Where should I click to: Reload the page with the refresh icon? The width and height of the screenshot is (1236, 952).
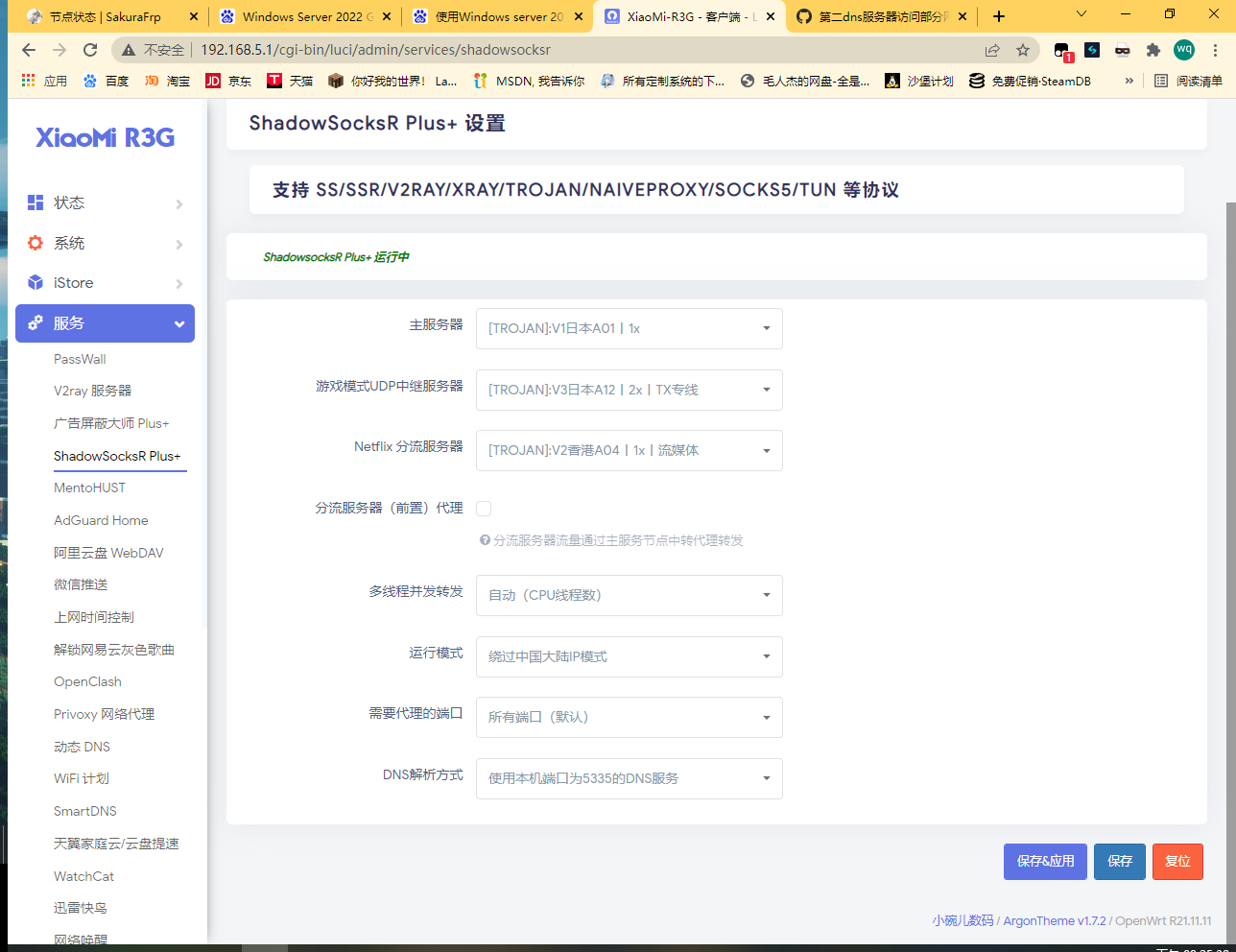[87, 49]
